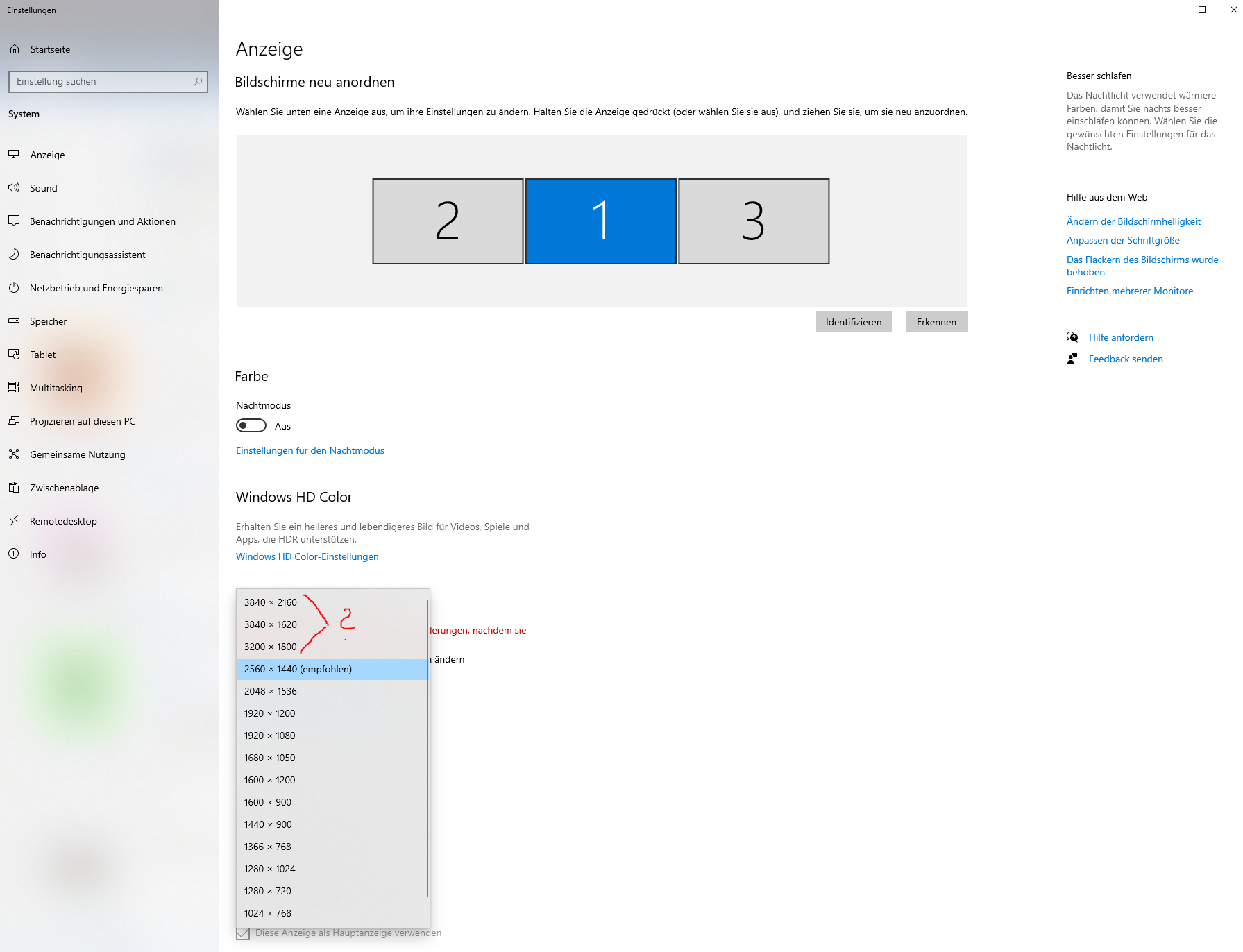Choose 1366 × 768 resolution
This screenshot has width=1243, height=952.
point(332,847)
